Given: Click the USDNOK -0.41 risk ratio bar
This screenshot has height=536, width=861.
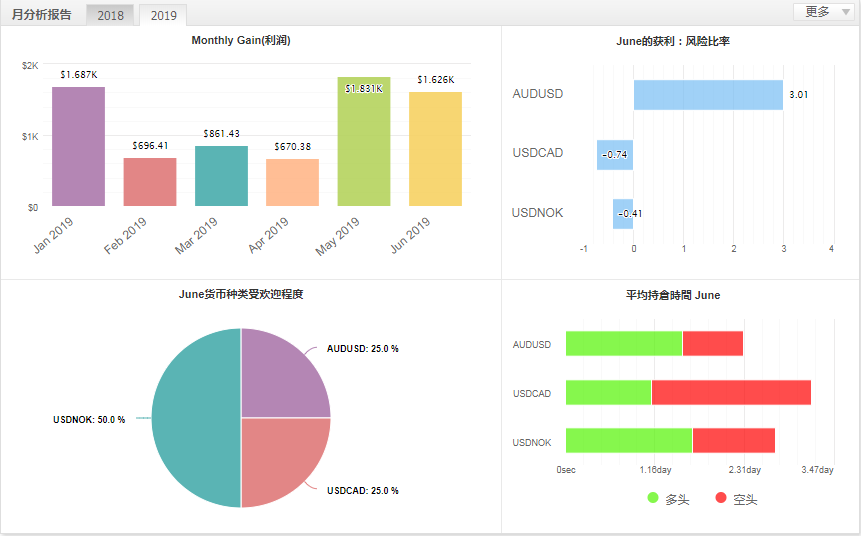Looking at the screenshot, I should [x=623, y=213].
